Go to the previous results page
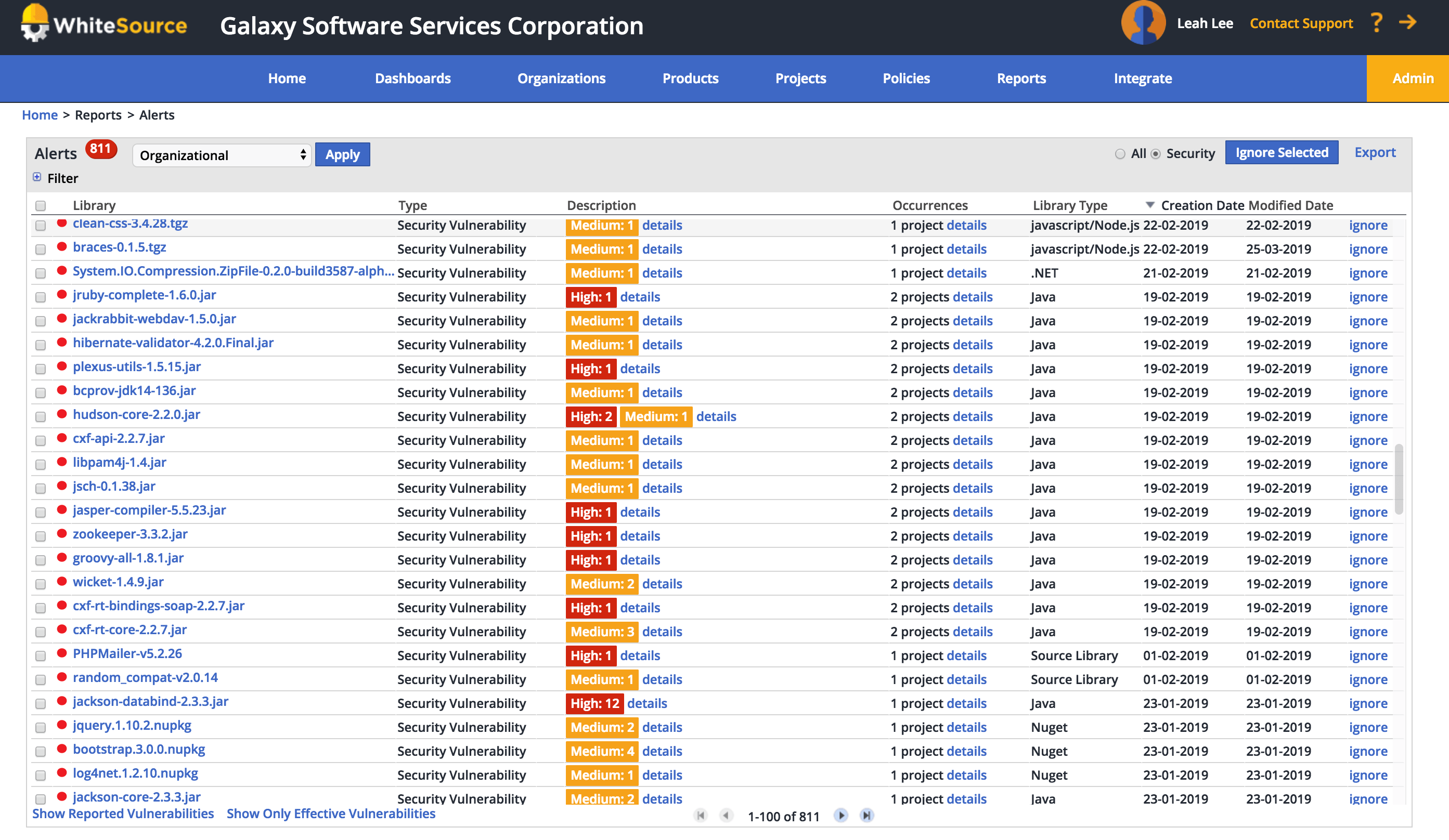This screenshot has width=1449, height=840. coord(726,815)
